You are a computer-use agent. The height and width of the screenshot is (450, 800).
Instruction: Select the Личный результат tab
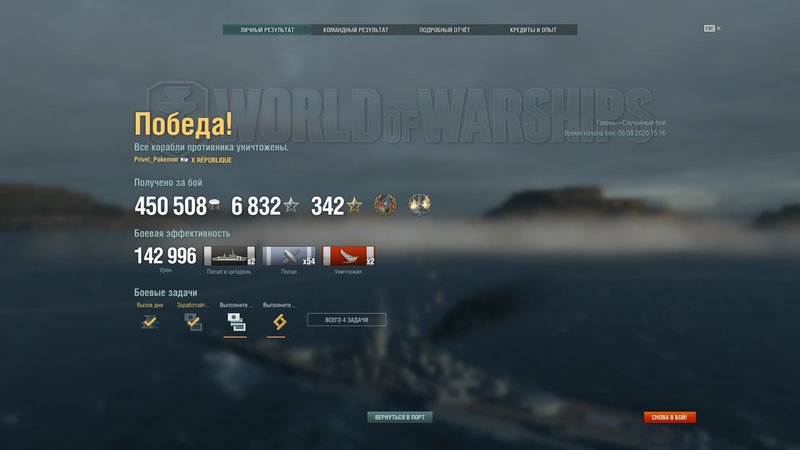[x=267, y=30]
